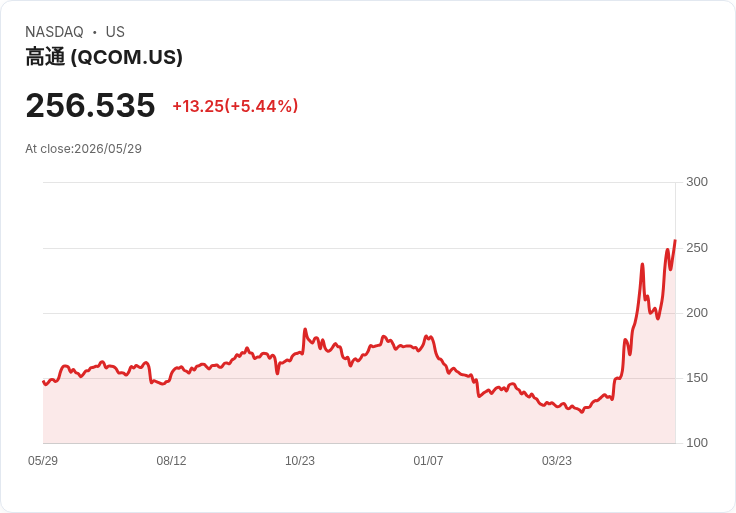This screenshot has width=736, height=513.
Task: Click the 01/07 date axis label
Action: 428,460
